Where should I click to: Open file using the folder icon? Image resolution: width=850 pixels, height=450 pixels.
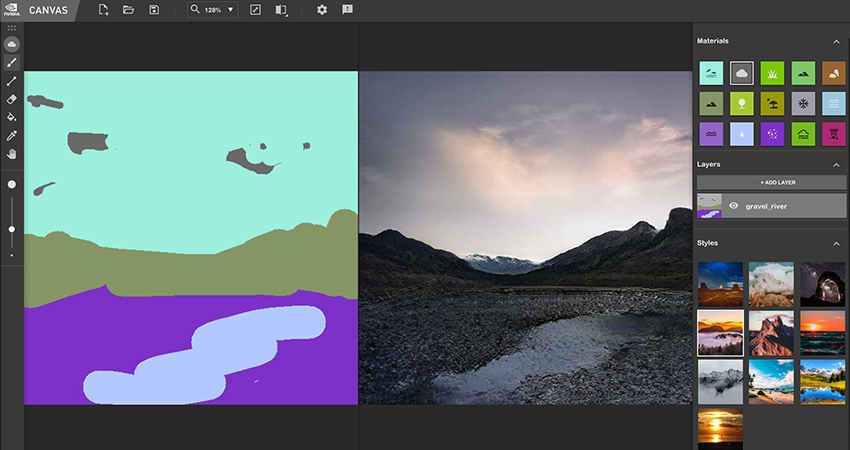128,10
